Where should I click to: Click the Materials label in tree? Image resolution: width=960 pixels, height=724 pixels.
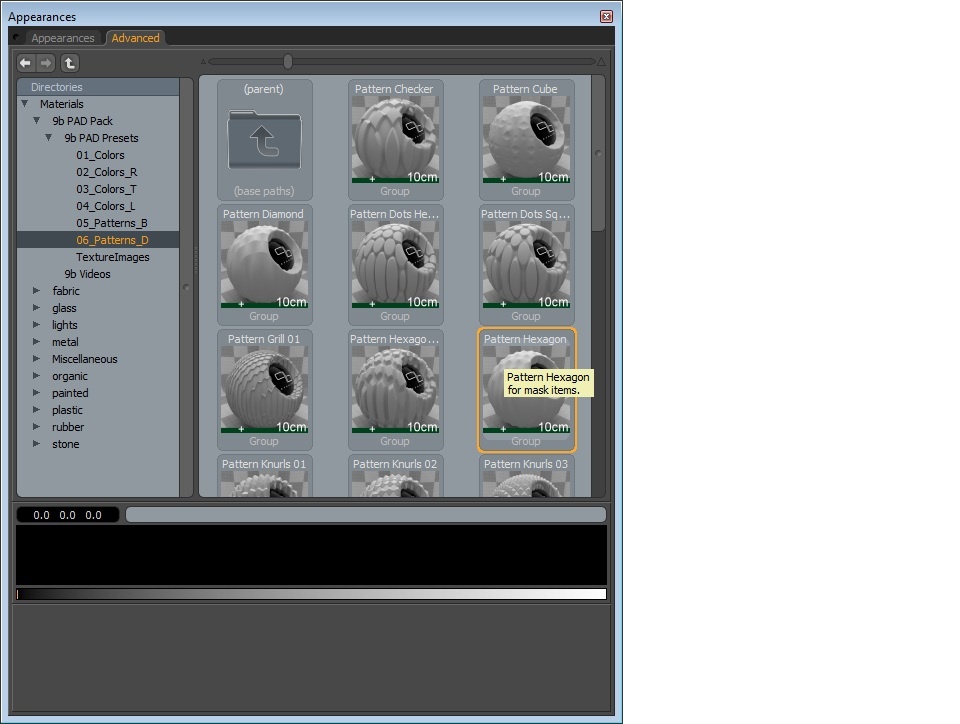tap(61, 104)
